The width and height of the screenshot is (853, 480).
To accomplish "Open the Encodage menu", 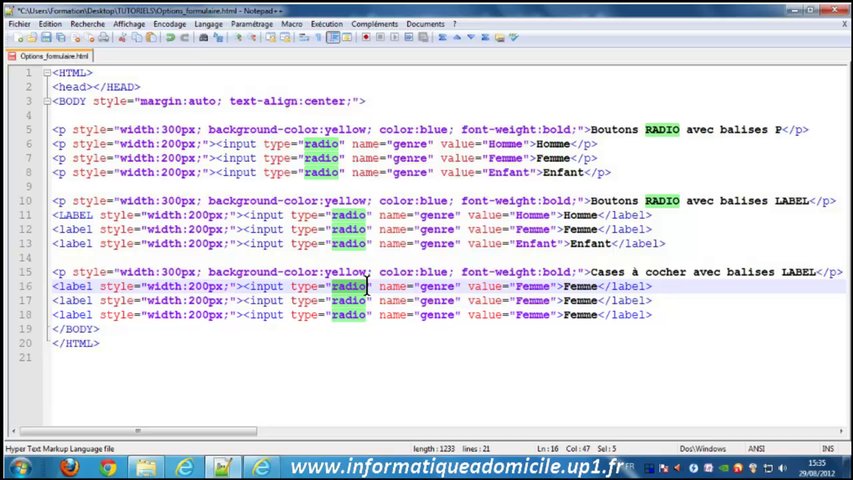I will [170, 24].
